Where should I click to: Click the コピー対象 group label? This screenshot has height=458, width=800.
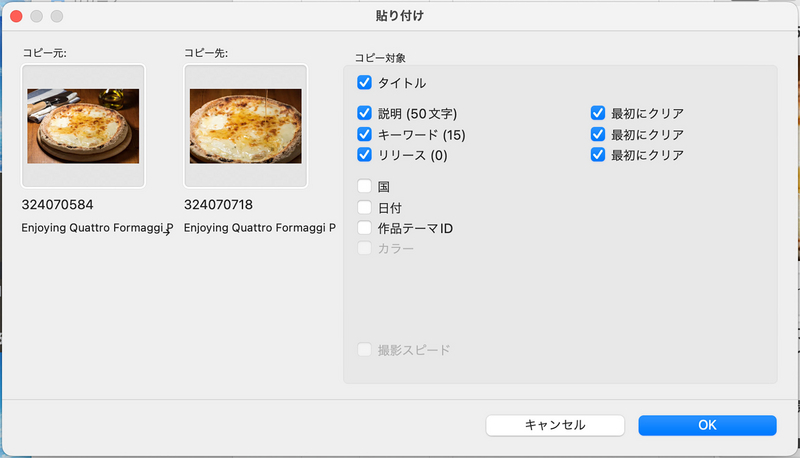click(x=380, y=58)
